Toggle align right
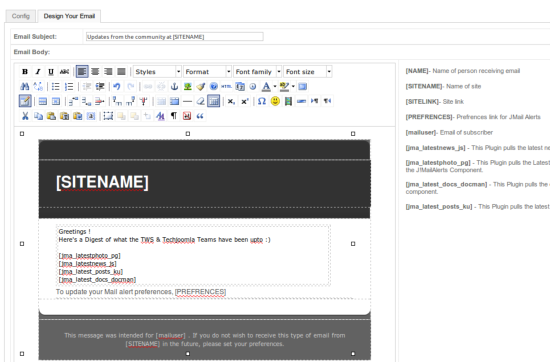This screenshot has height=362, width=550. pos(108,72)
